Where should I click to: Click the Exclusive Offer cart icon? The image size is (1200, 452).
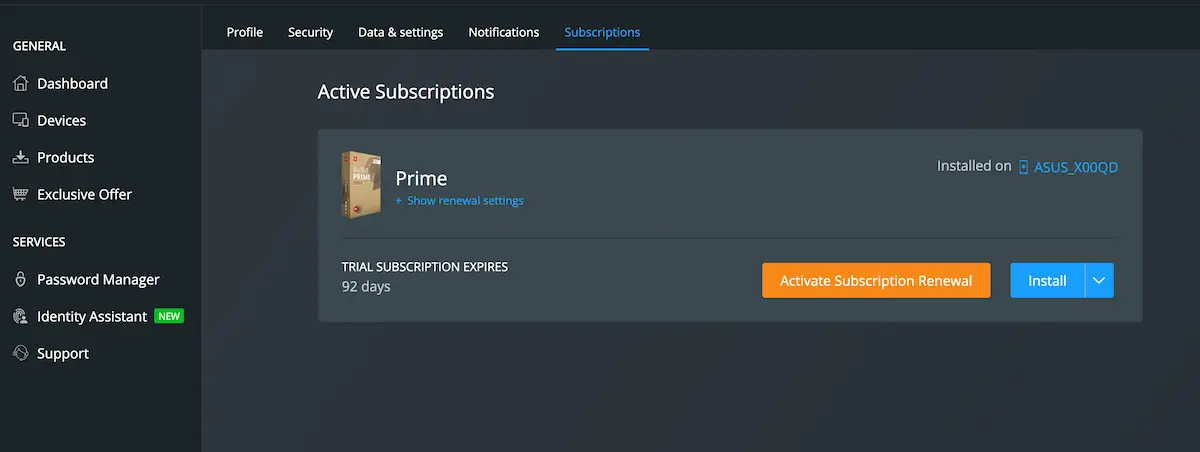pyautogui.click(x=20, y=194)
